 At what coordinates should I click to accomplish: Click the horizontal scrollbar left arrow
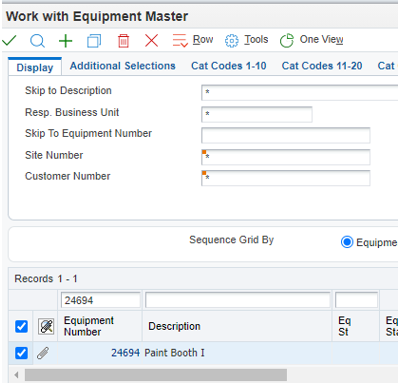click(16, 375)
